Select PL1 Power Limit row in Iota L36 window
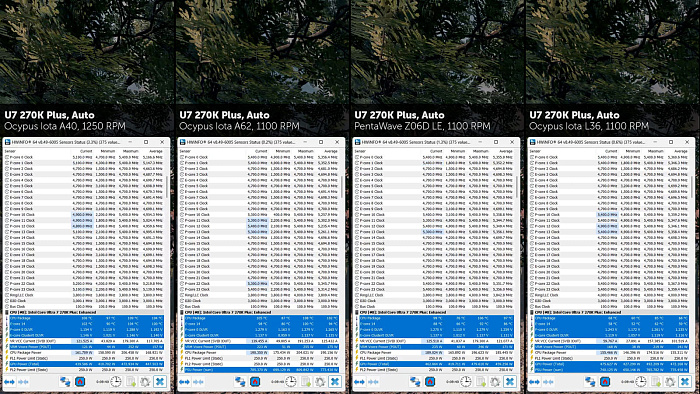700x394 pixels. click(609, 358)
